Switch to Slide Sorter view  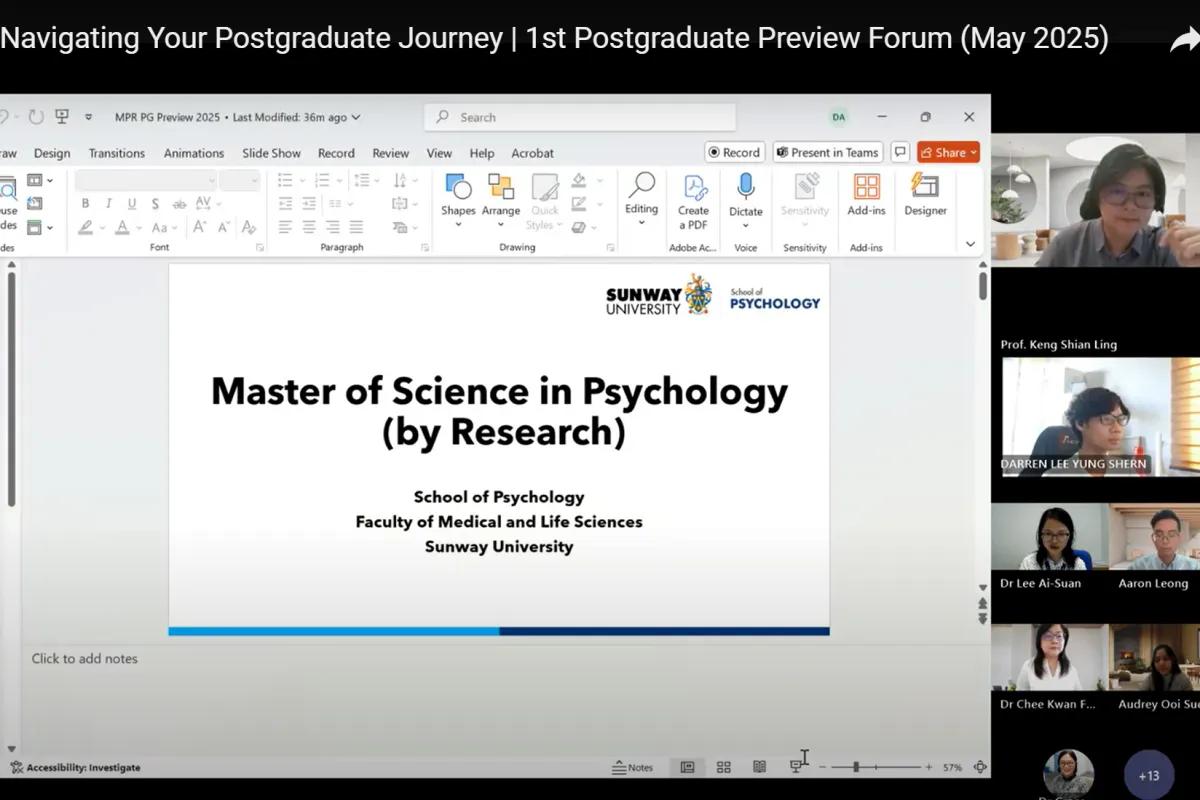tap(724, 767)
